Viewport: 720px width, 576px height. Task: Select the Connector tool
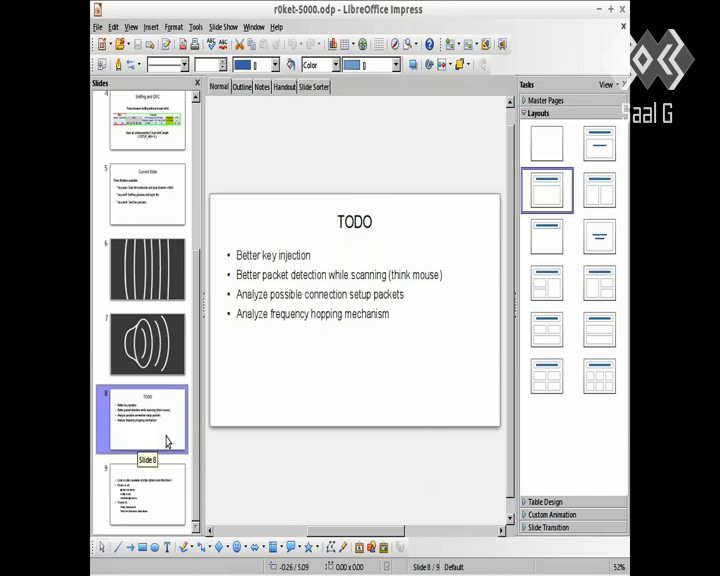pyautogui.click(x=201, y=547)
